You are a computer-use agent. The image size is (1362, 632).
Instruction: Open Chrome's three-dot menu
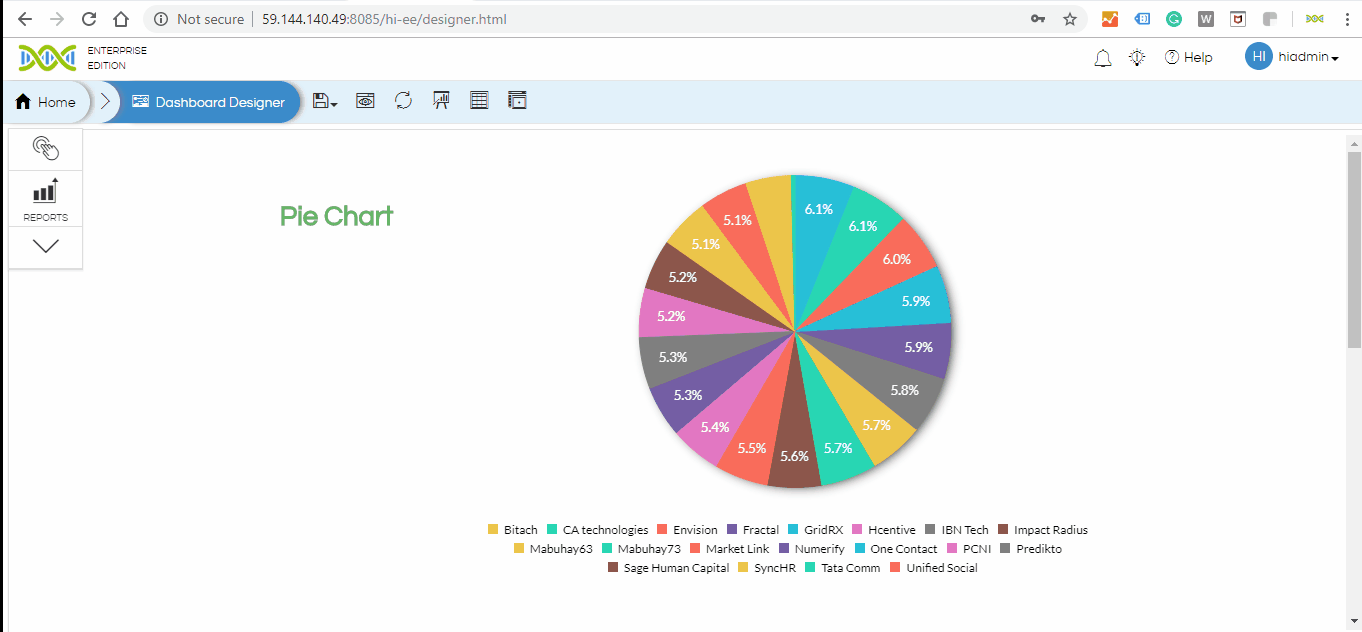[x=1347, y=19]
